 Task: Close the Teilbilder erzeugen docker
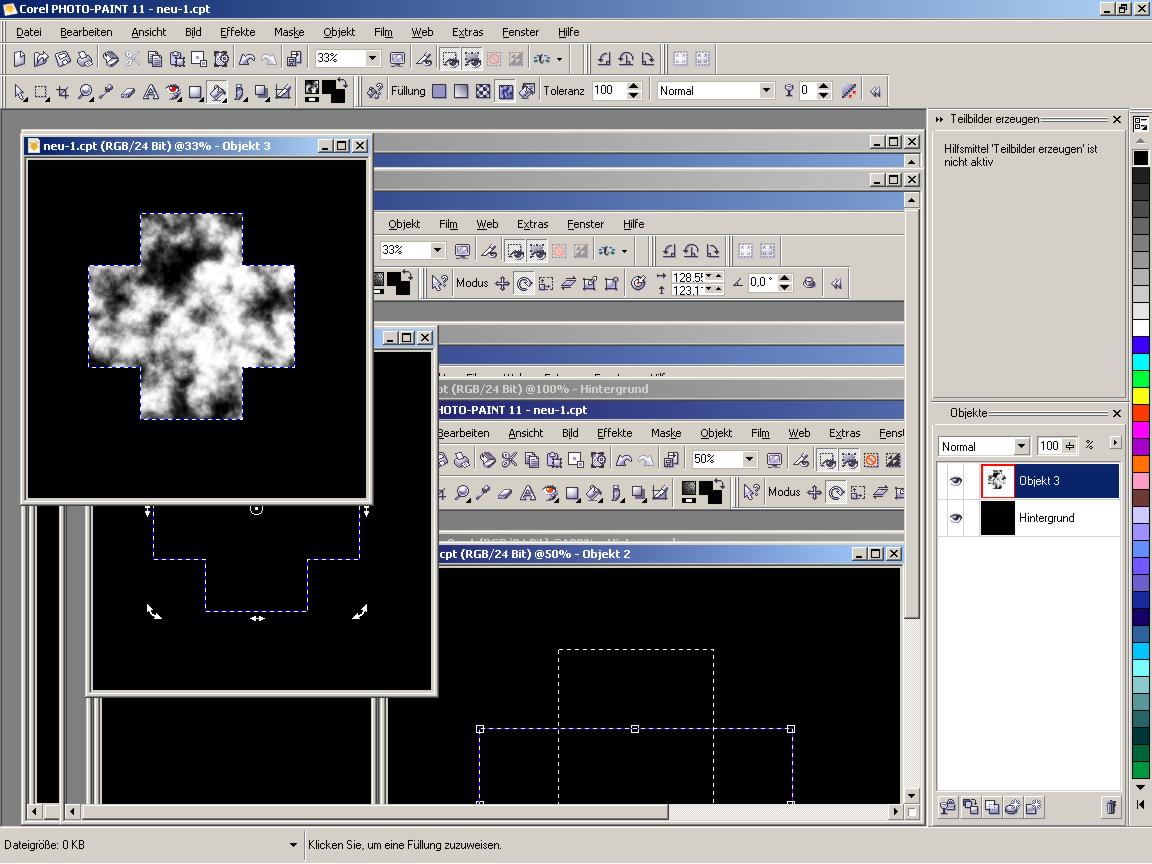pos(1117,120)
